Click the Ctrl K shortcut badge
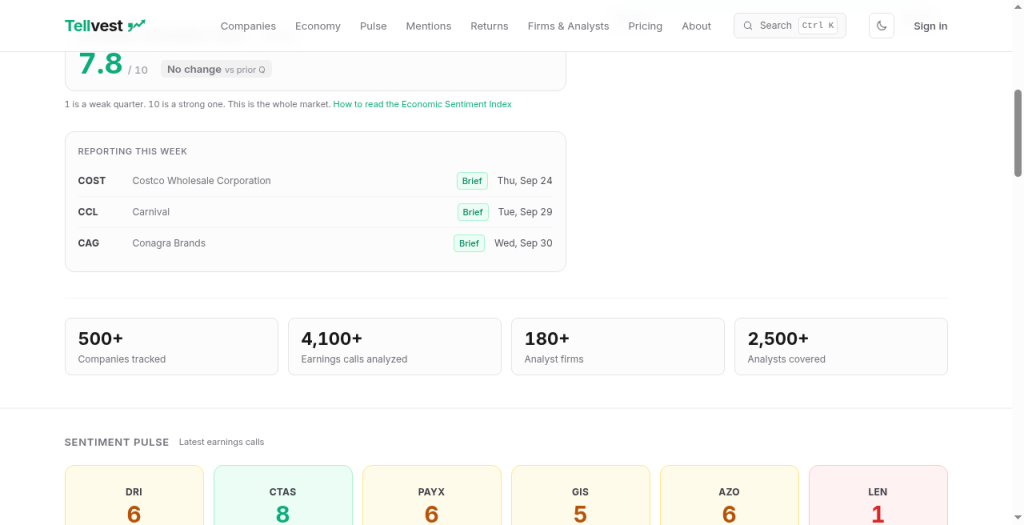 (x=818, y=25)
